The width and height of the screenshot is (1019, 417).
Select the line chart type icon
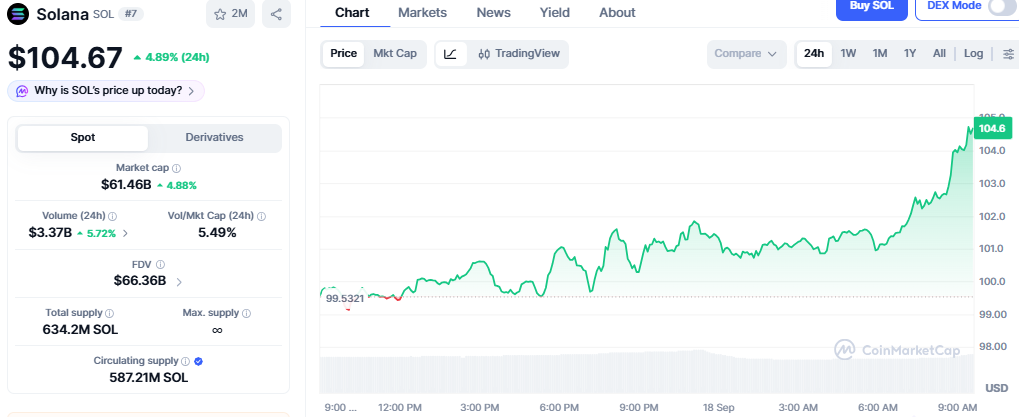450,54
